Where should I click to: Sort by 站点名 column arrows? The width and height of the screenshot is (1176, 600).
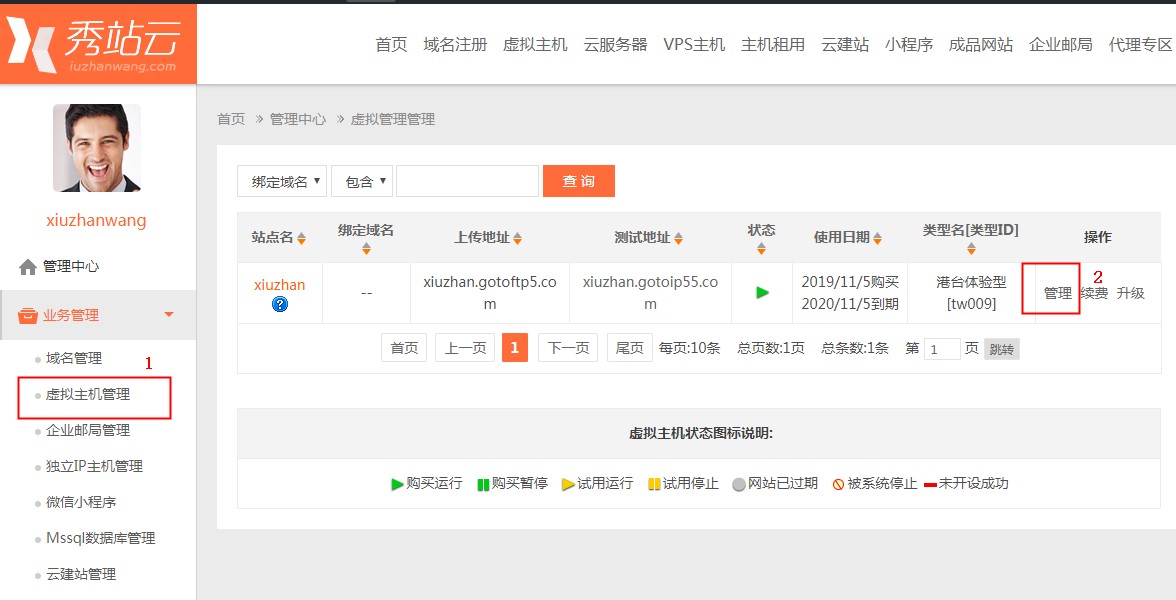pos(301,239)
